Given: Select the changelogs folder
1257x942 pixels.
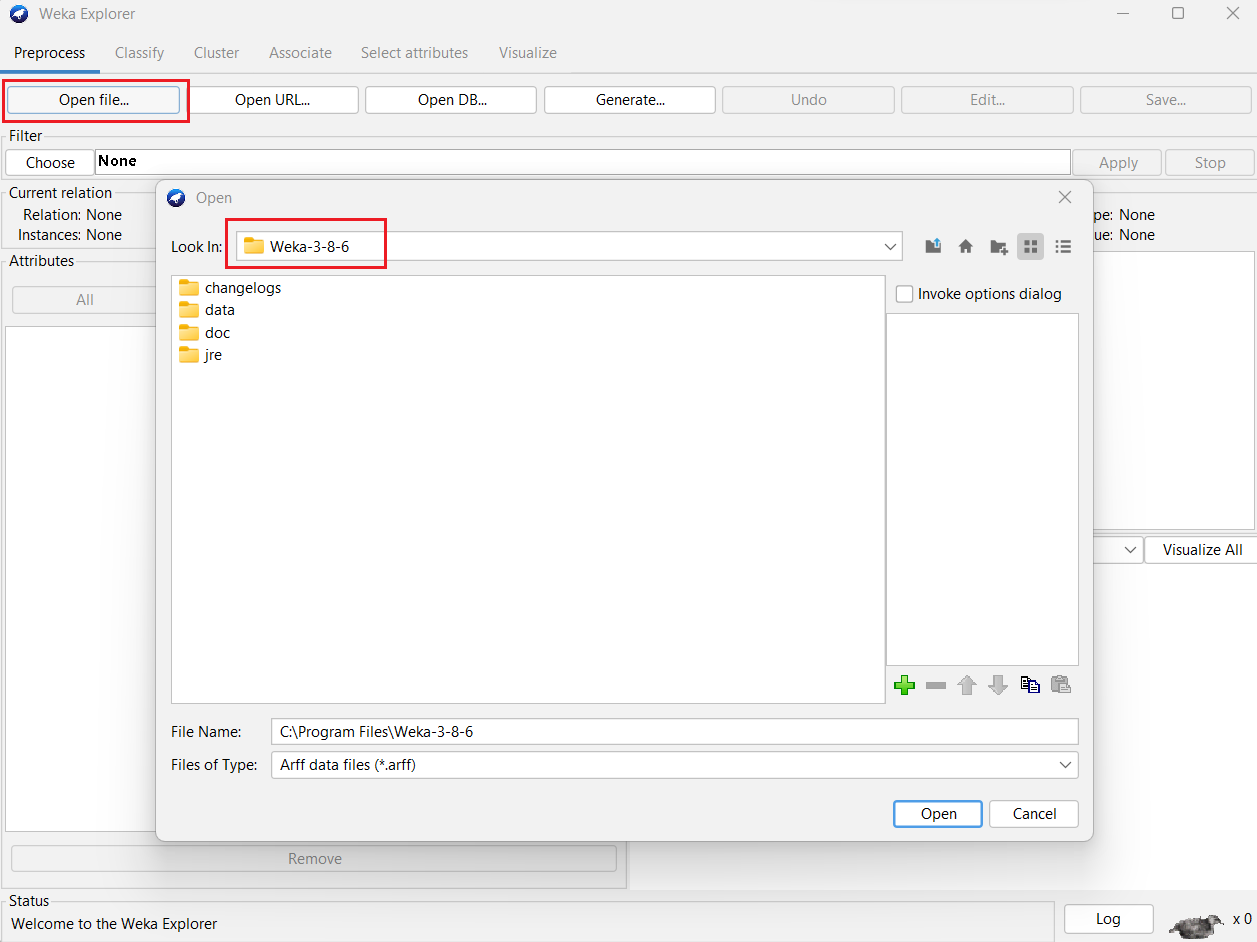Looking at the screenshot, I should 230,288.
